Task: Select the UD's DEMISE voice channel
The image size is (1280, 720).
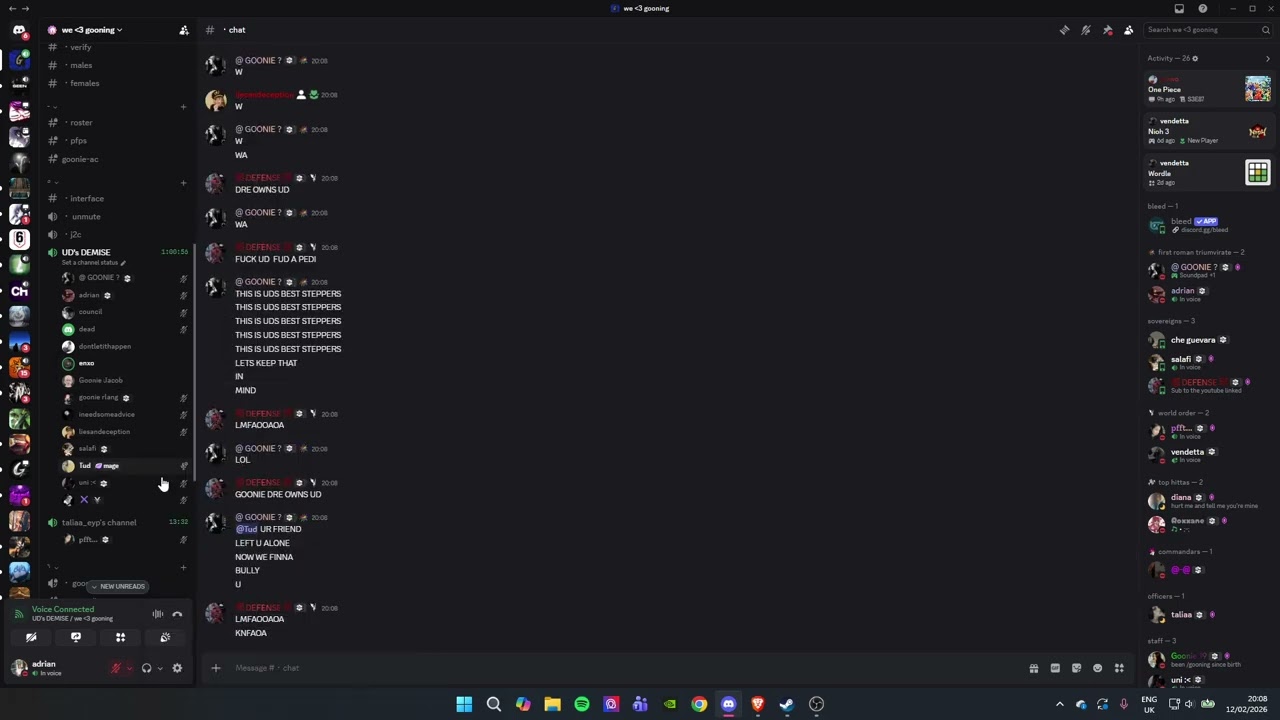Action: (x=86, y=252)
